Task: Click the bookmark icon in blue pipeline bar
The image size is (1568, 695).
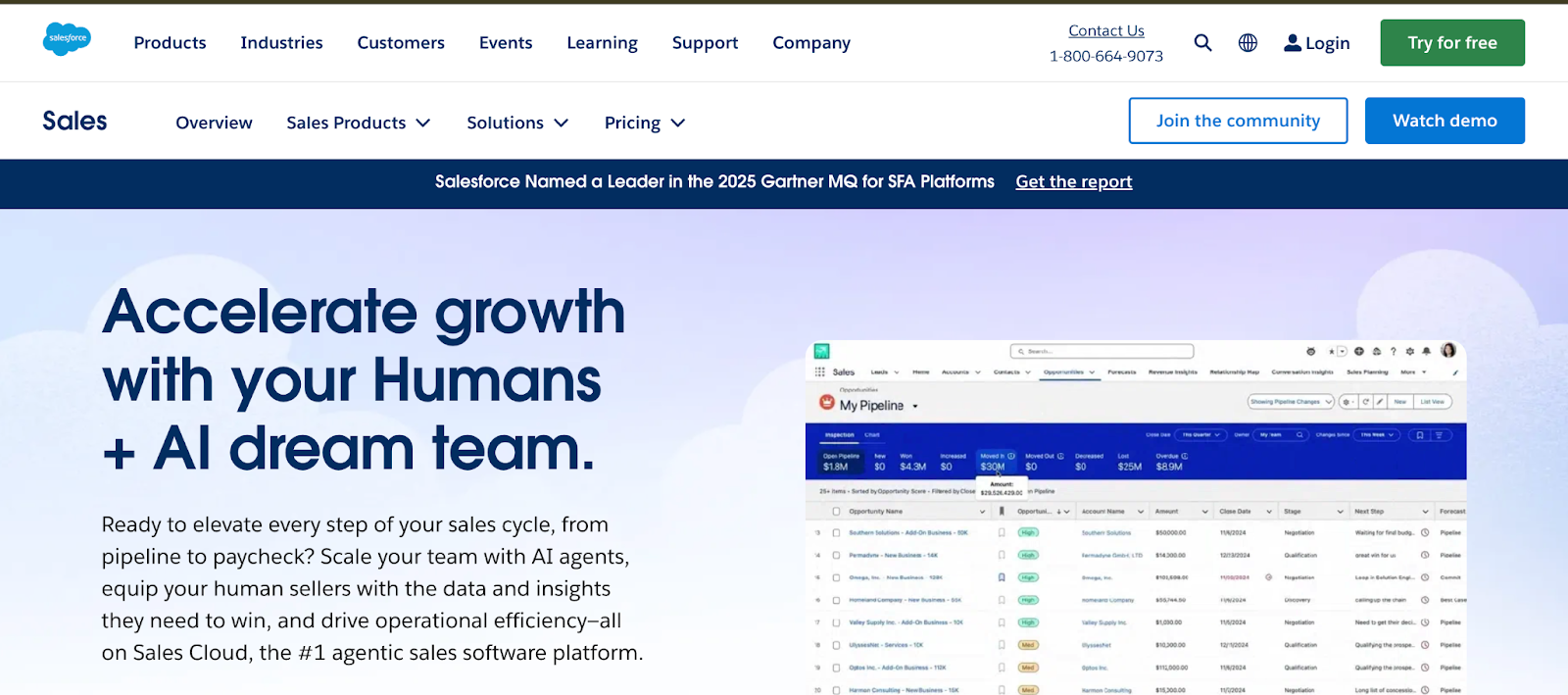Action: pyautogui.click(x=1420, y=435)
